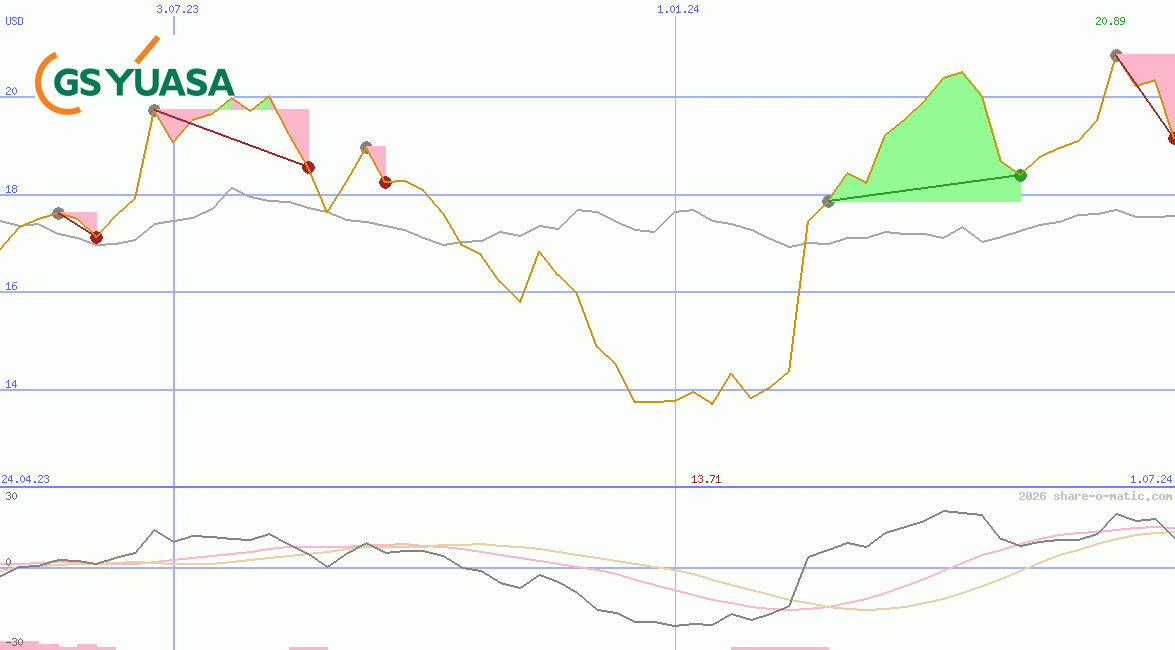The image size is (1175, 650).
Task: Click the gray buy marker starting the green trade
Action: tap(828, 201)
